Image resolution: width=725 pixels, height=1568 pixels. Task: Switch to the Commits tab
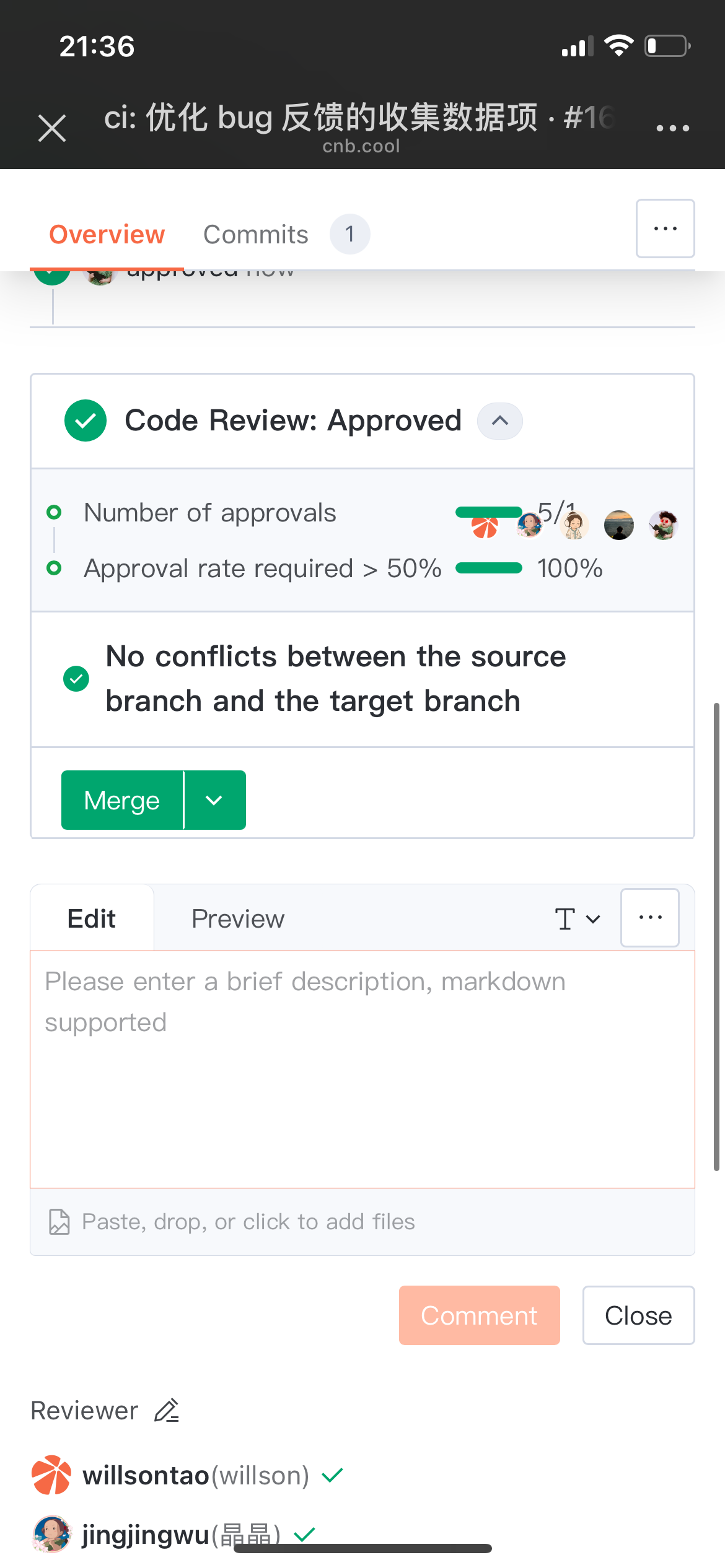pos(256,235)
